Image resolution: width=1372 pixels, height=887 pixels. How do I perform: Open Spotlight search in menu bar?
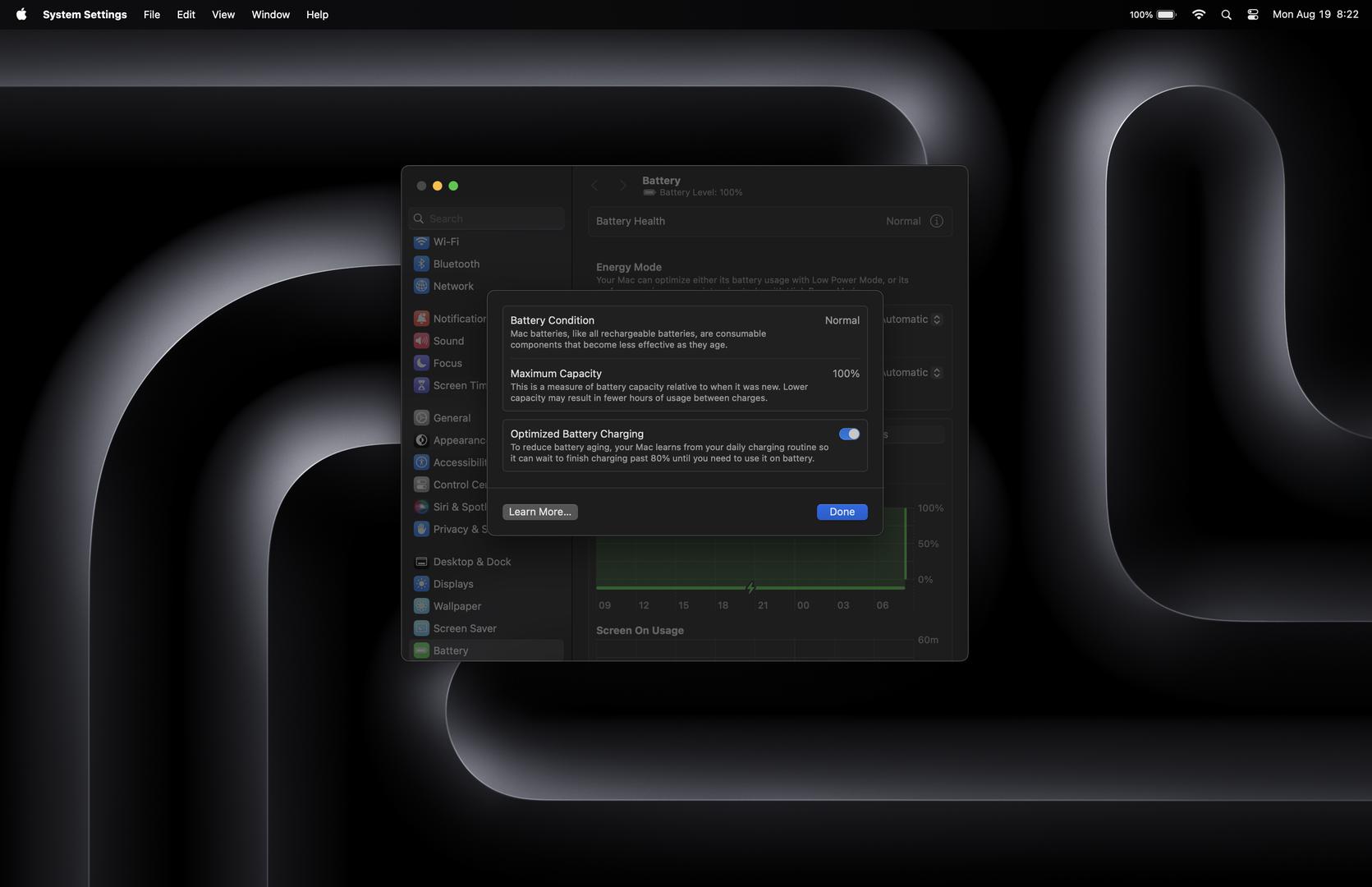click(1226, 15)
